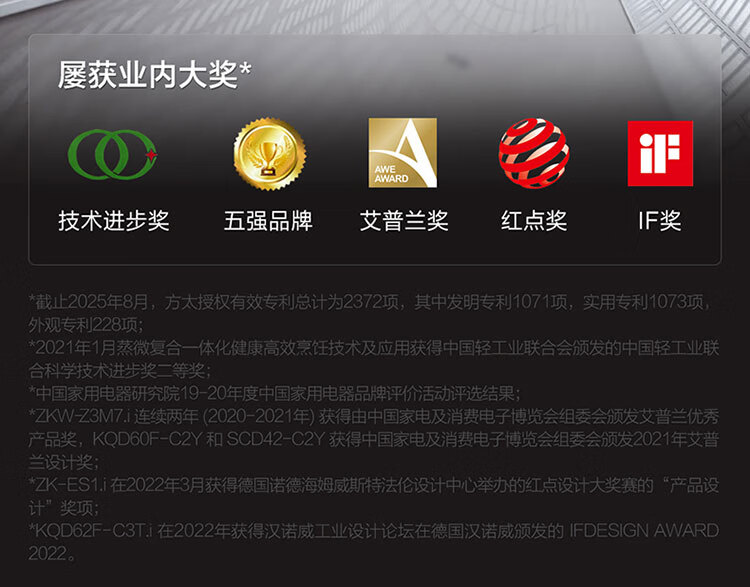Click the red iF logo square
This screenshot has height=587, width=750.
[660, 153]
